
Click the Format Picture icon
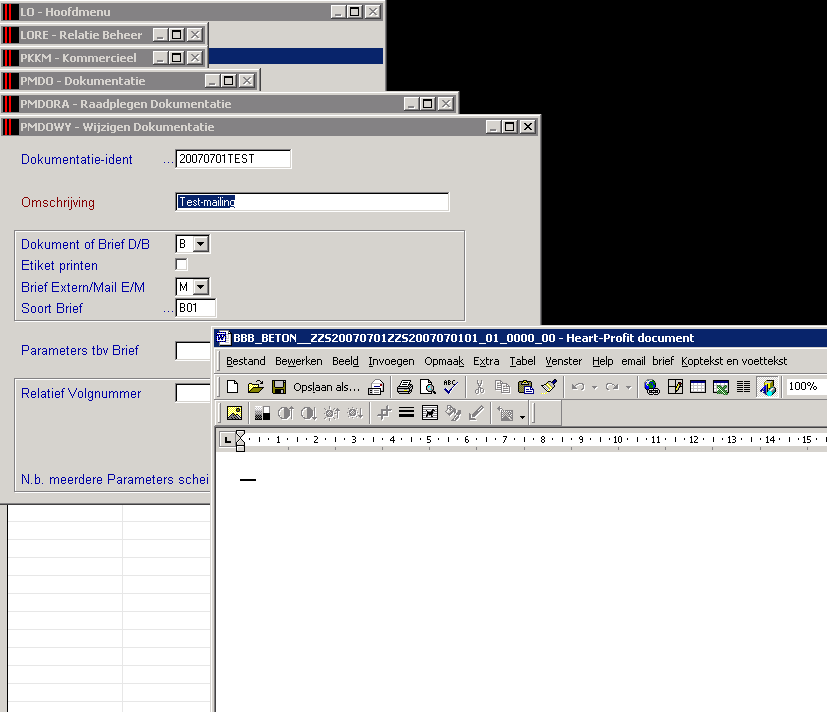453,413
